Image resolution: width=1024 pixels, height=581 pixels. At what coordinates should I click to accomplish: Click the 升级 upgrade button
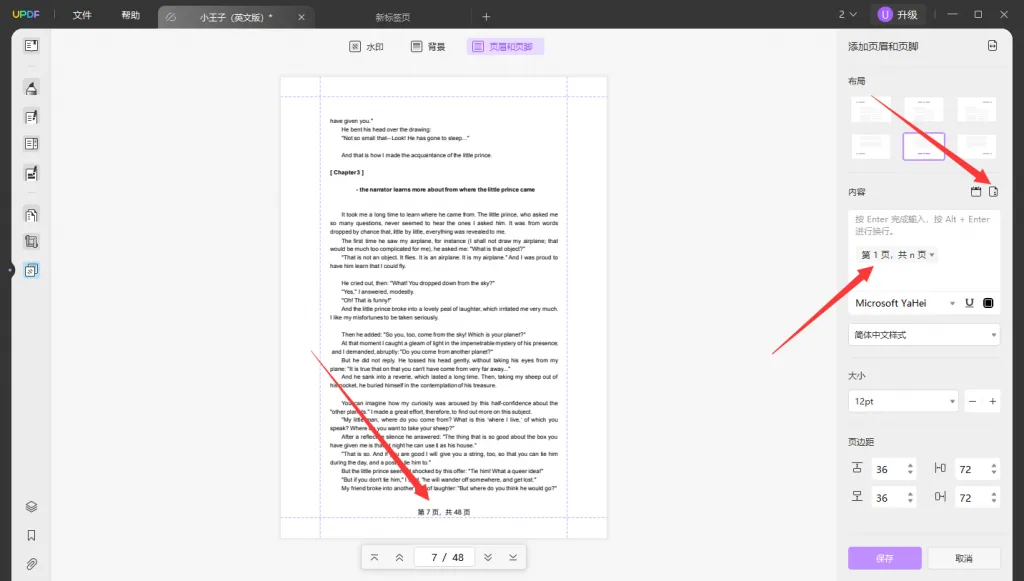click(x=899, y=14)
